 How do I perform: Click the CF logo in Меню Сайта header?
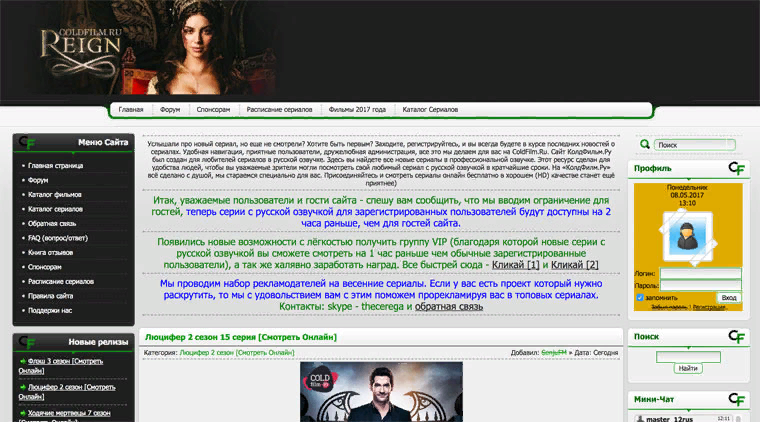[x=27, y=142]
